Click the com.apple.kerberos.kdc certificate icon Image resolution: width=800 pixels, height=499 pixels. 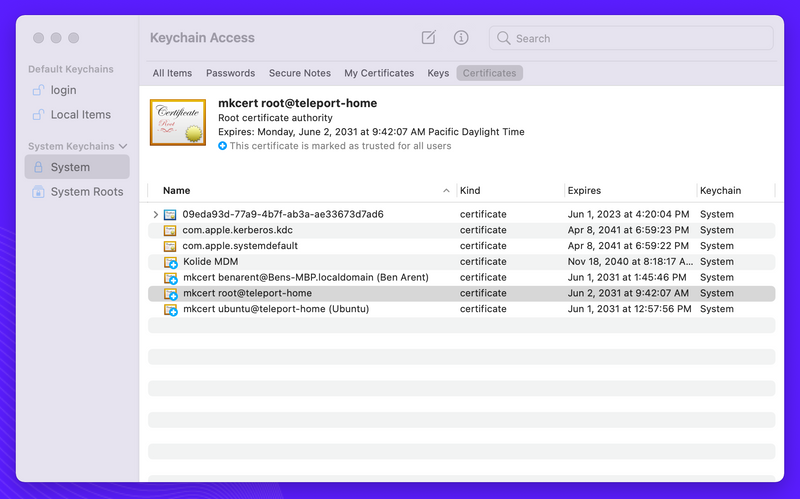(170, 230)
